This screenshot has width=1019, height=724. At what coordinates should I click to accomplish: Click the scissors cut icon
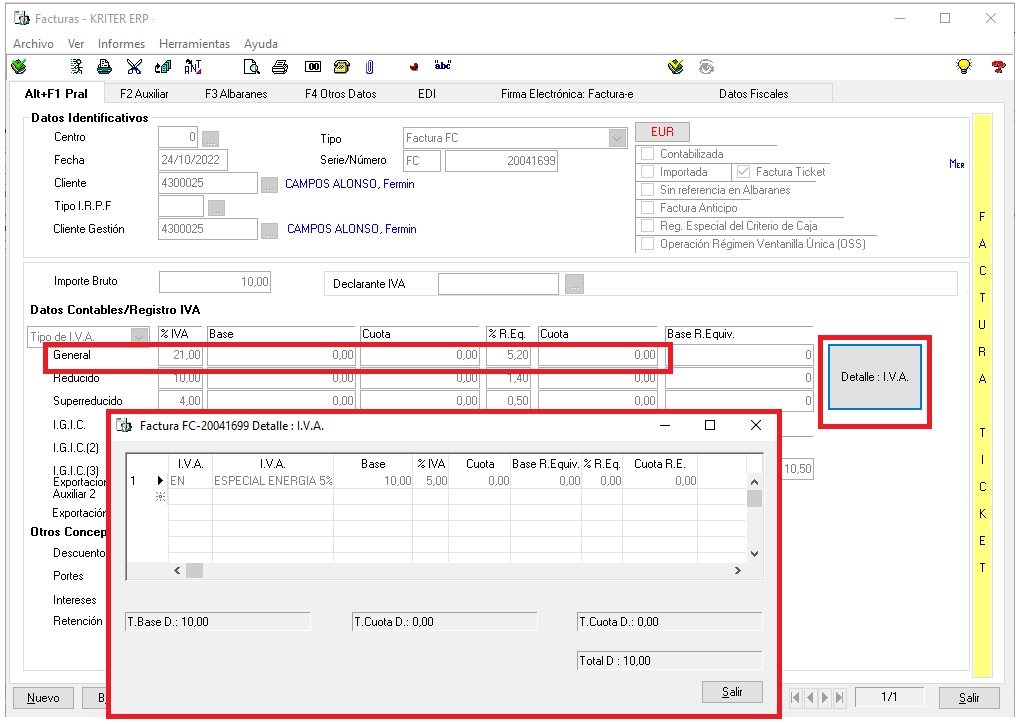[134, 66]
